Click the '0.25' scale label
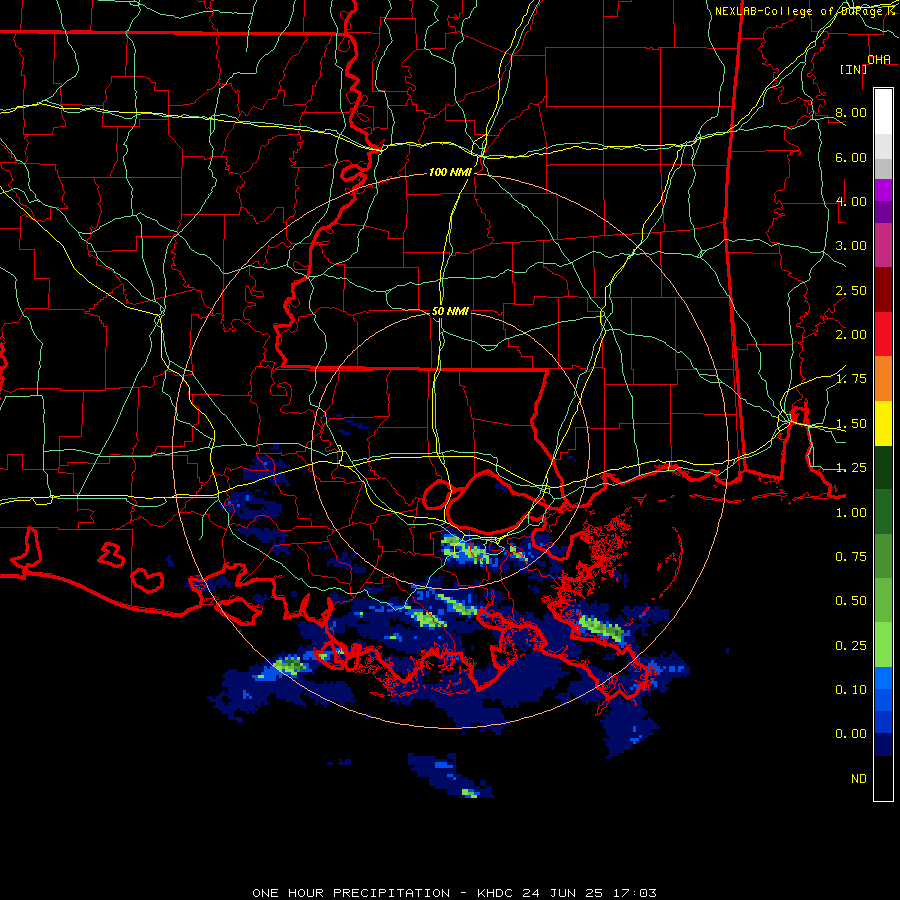This screenshot has width=900, height=900. (851, 646)
